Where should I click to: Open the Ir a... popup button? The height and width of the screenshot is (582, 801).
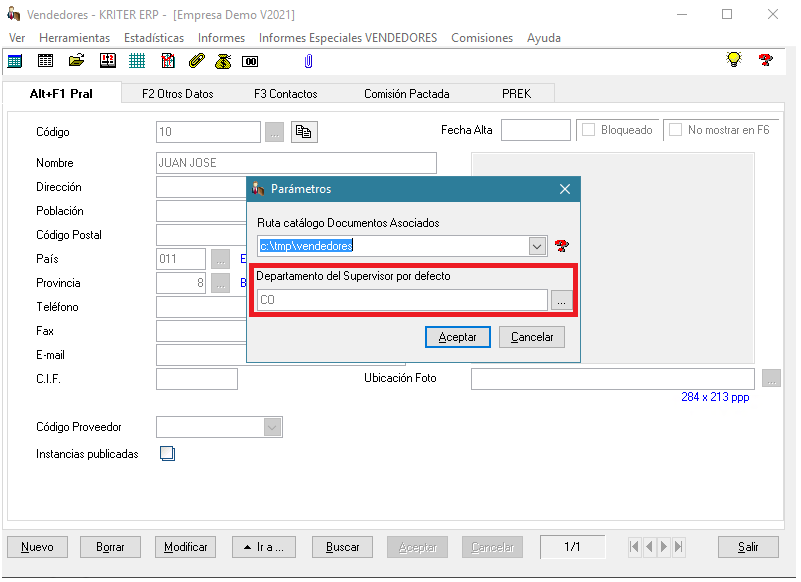tap(264, 547)
